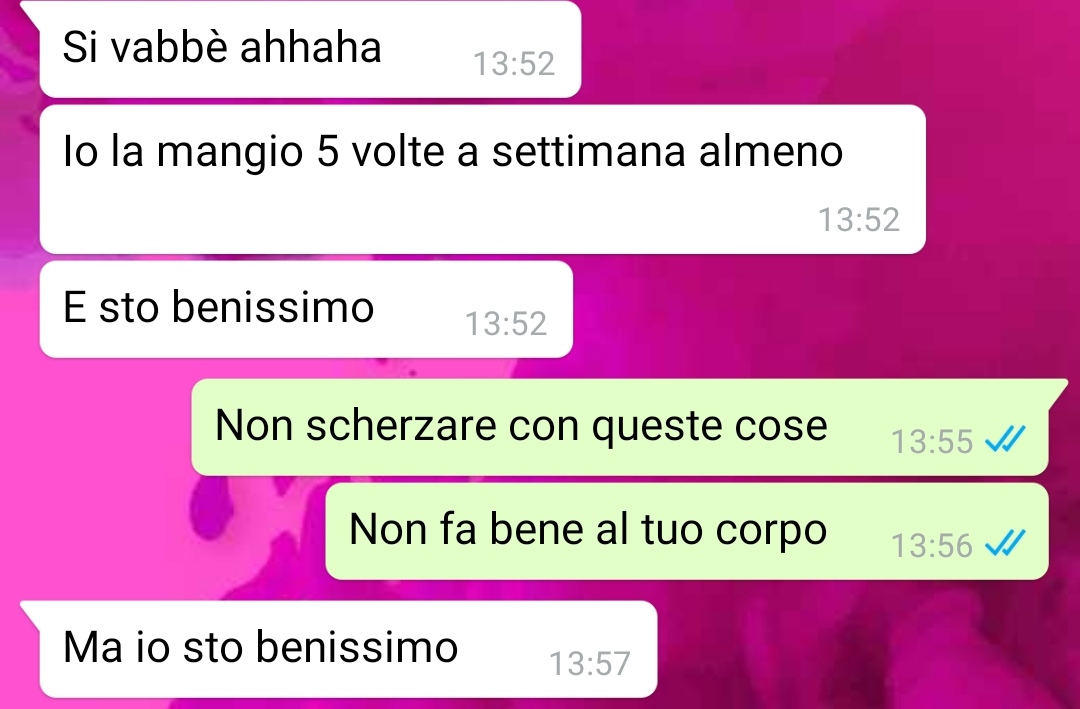Screen dimensions: 1080x709
Task: Click the pointed tail of green "Non scherzare" bubble
Action: (x=1057, y=388)
